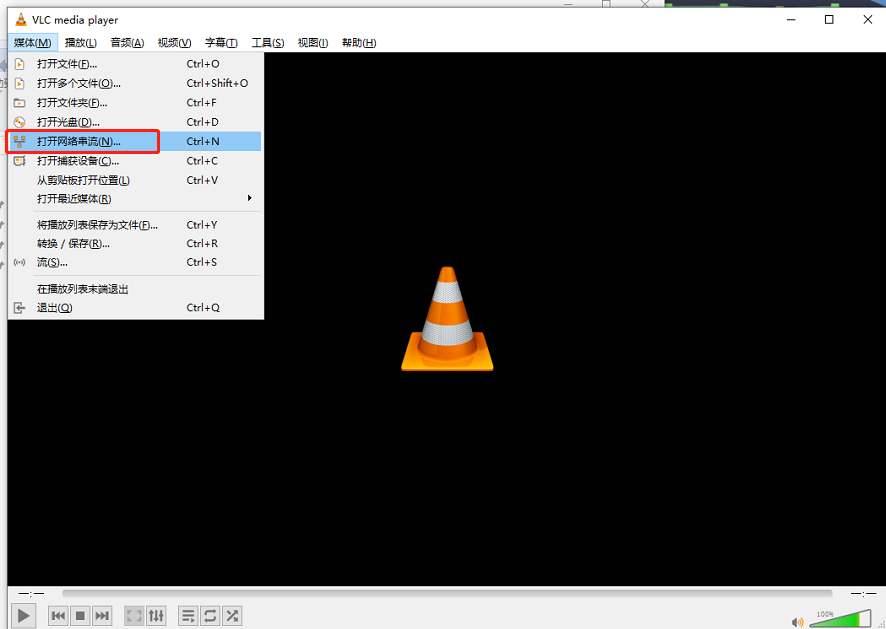Toggle the playlist view

(x=188, y=615)
